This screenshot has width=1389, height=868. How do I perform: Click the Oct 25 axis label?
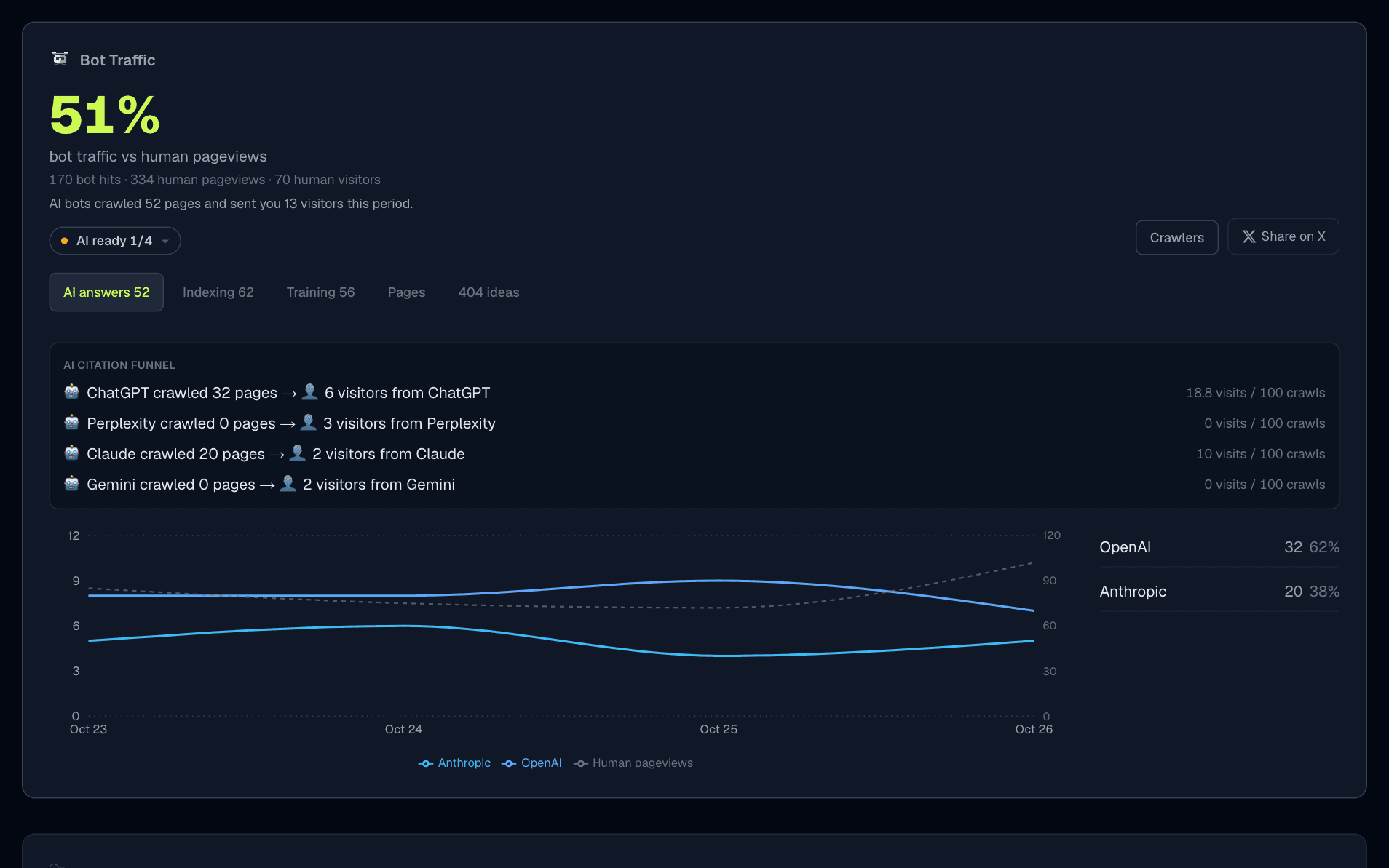[x=719, y=729]
